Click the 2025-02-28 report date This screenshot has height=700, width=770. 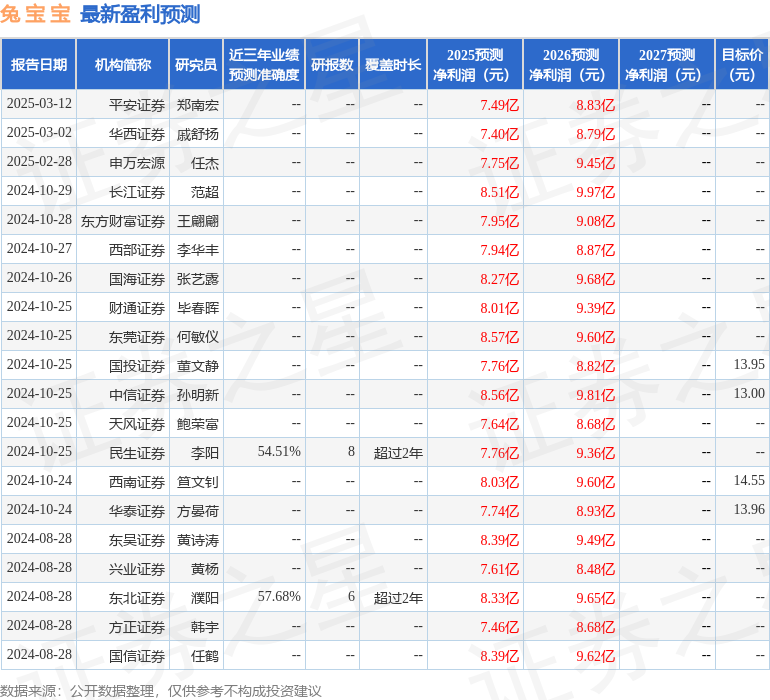(x=39, y=162)
